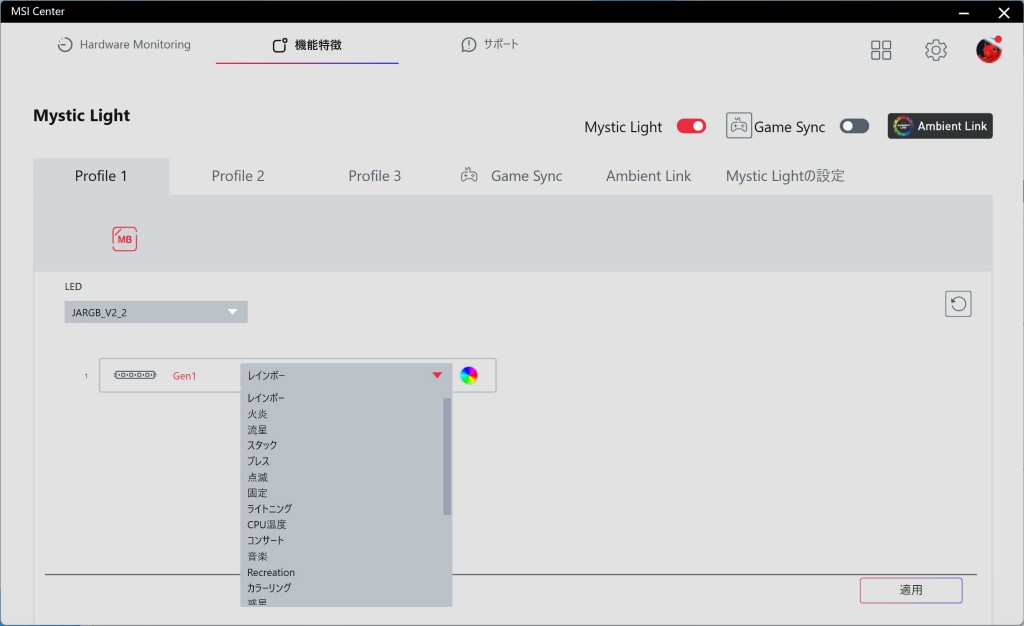1024x626 pixels.
Task: Click the 適用 apply button
Action: pyautogui.click(x=911, y=590)
